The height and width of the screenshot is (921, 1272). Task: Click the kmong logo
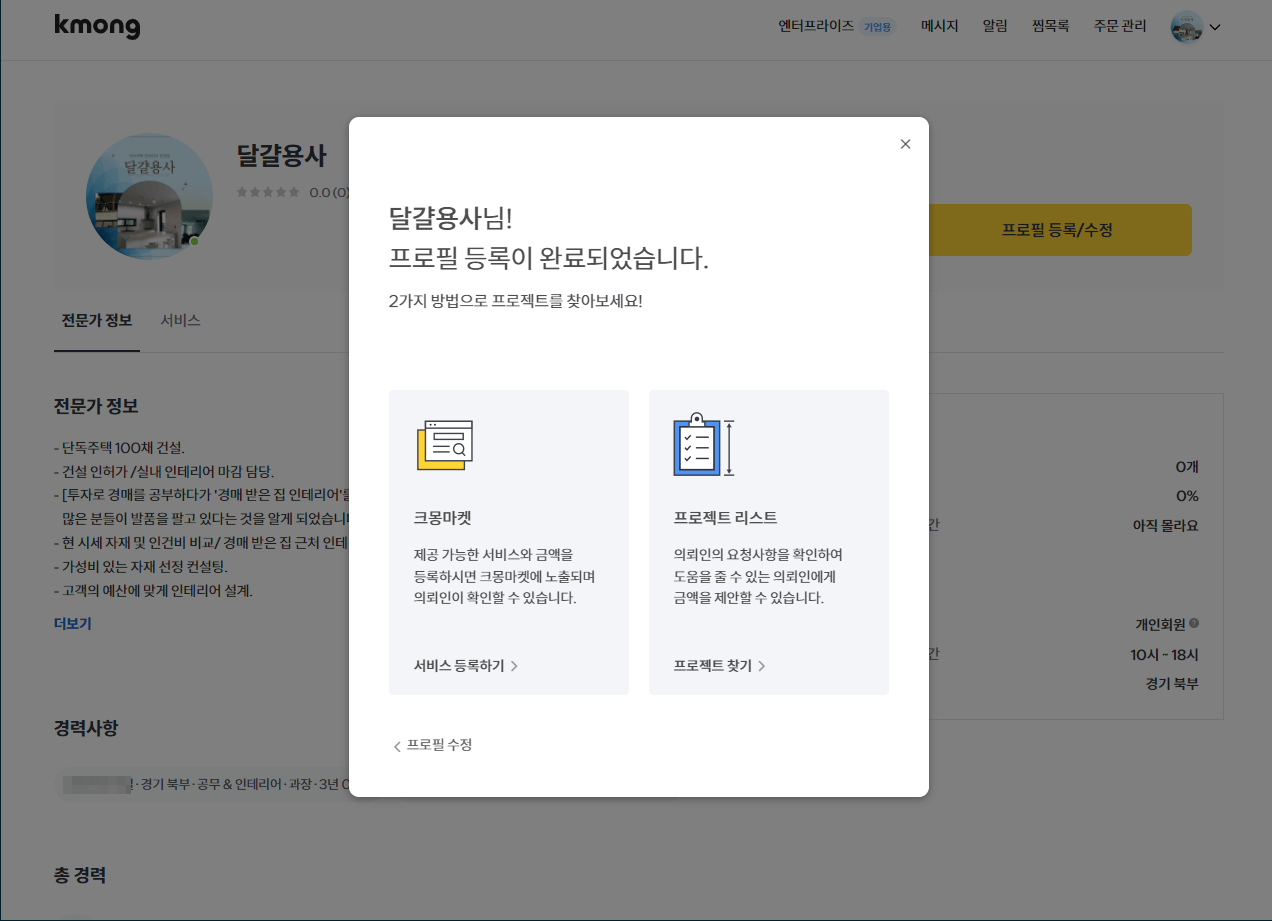pos(97,27)
